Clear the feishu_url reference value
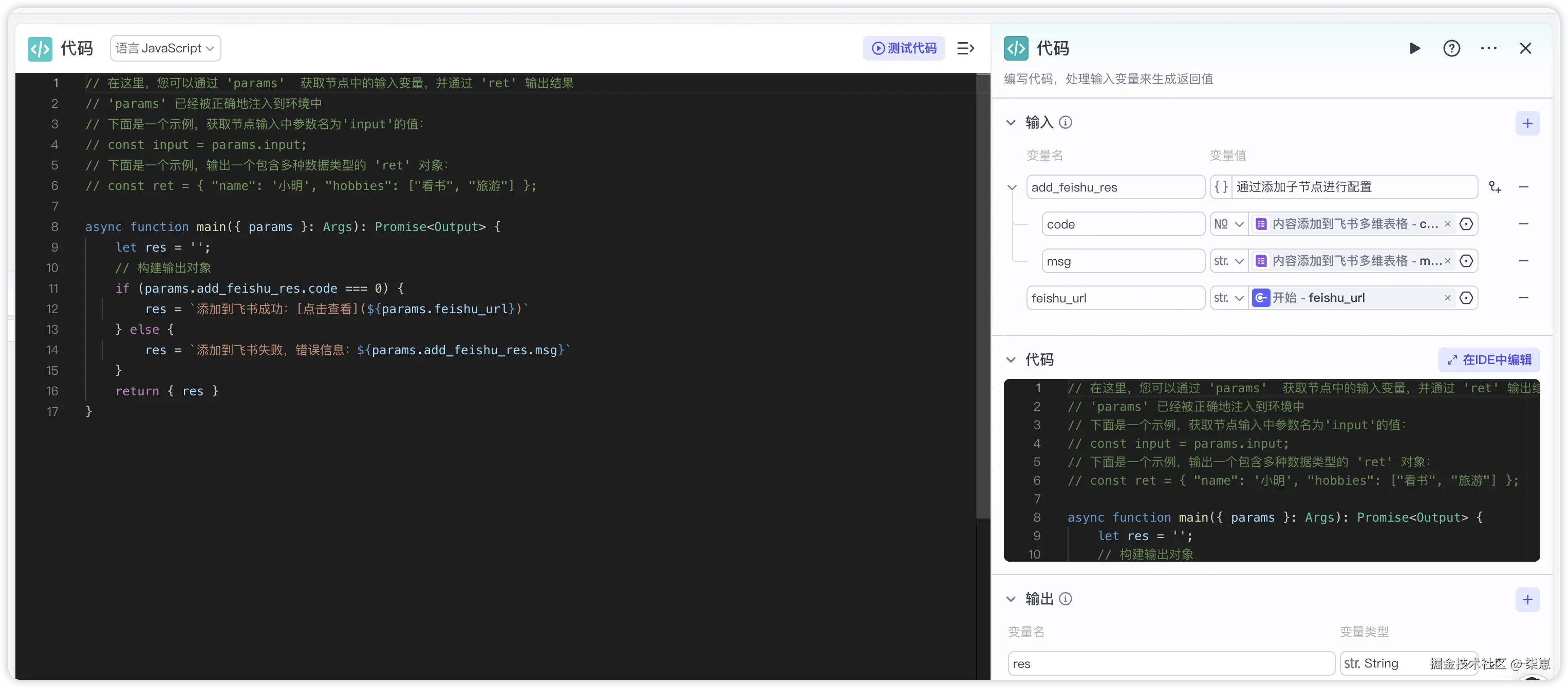The image size is (1568, 688). pyautogui.click(x=1447, y=298)
